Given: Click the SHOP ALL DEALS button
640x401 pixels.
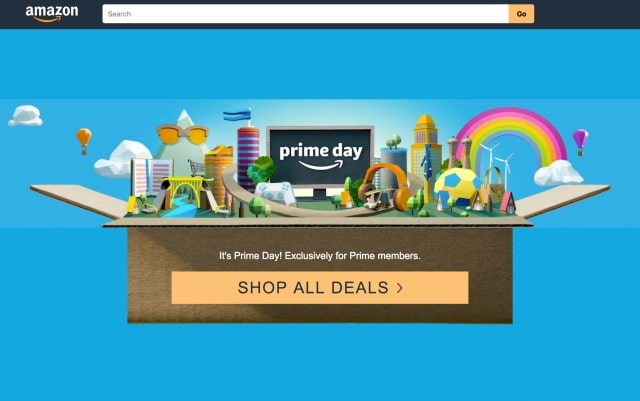Looking at the screenshot, I should click(x=320, y=287).
